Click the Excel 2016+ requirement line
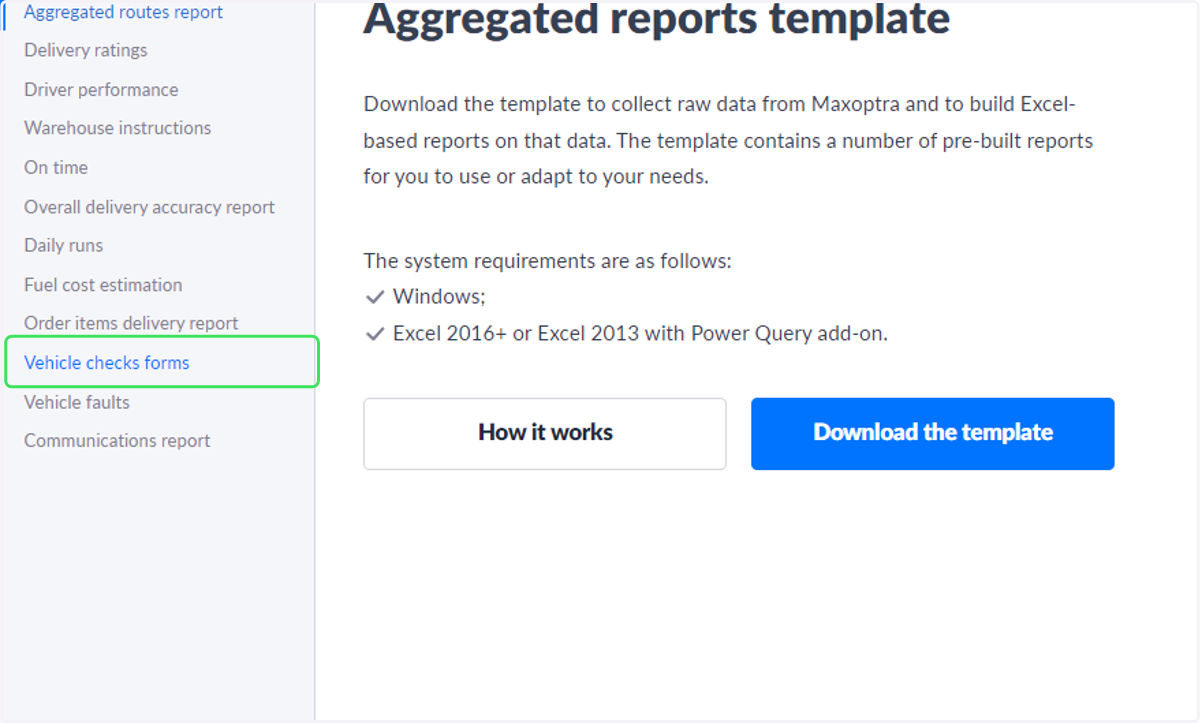The height and width of the screenshot is (723, 1200). pos(640,334)
